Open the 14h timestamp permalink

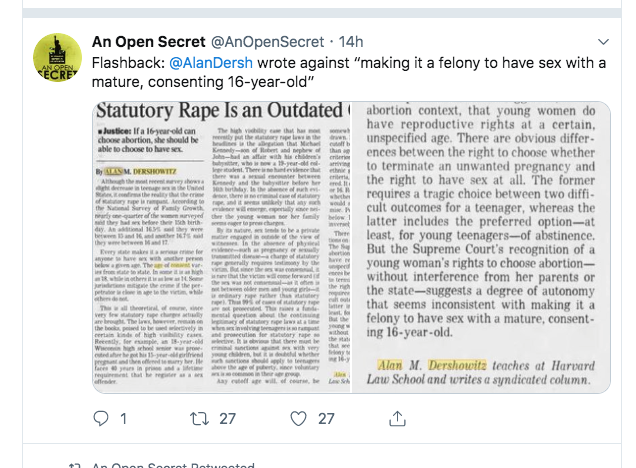click(x=351, y=42)
